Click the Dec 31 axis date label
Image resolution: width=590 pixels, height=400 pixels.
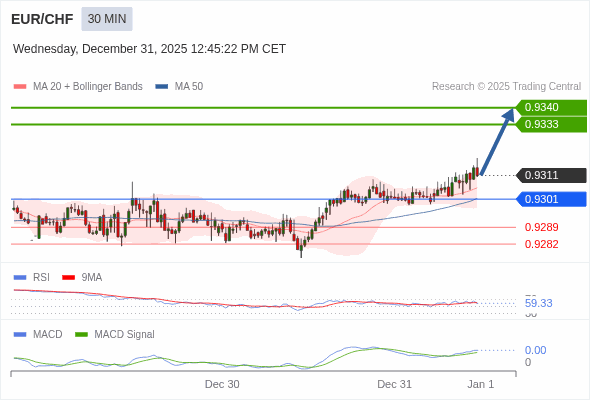[394, 384]
